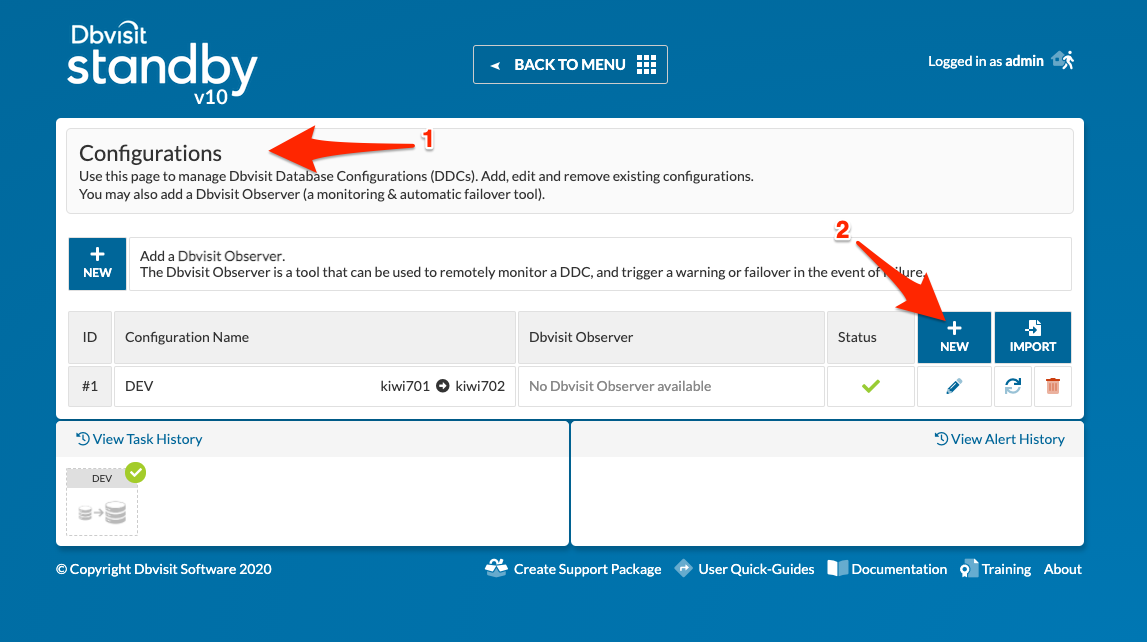Screen dimensions: 1147x642
Task: Select the DEV database task thumbnail
Action: 102,502
